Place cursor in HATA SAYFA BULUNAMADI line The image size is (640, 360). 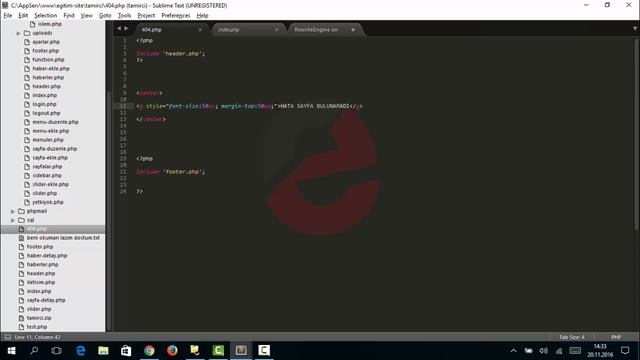[249, 106]
